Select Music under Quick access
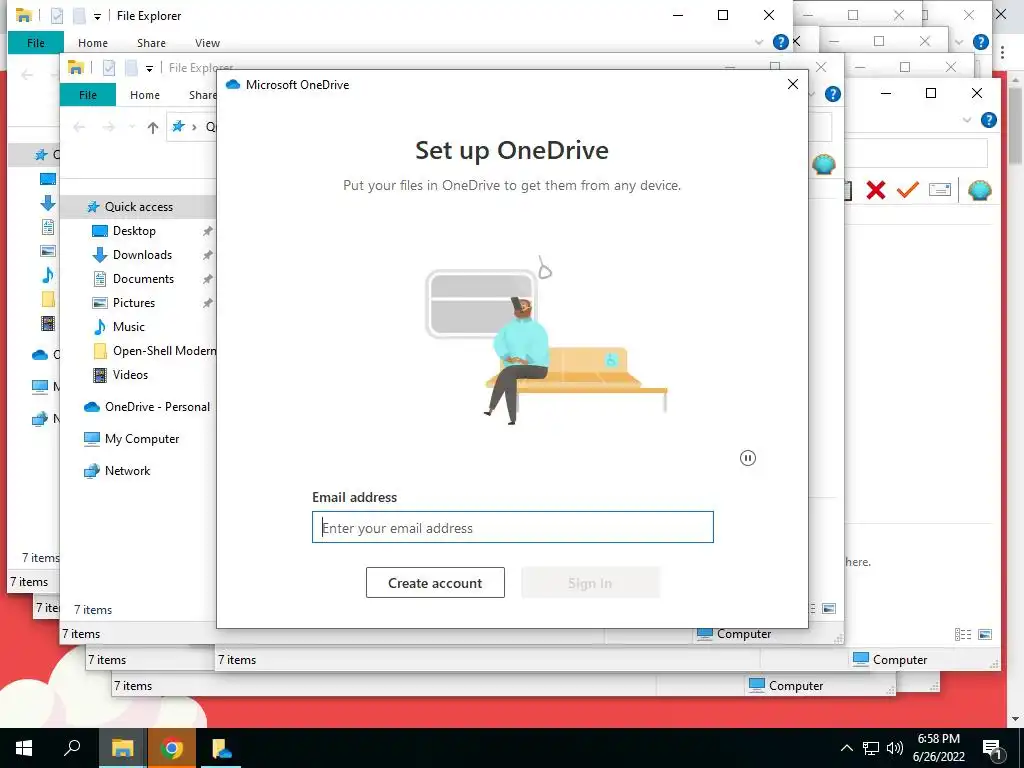1024x768 pixels. [x=129, y=327]
